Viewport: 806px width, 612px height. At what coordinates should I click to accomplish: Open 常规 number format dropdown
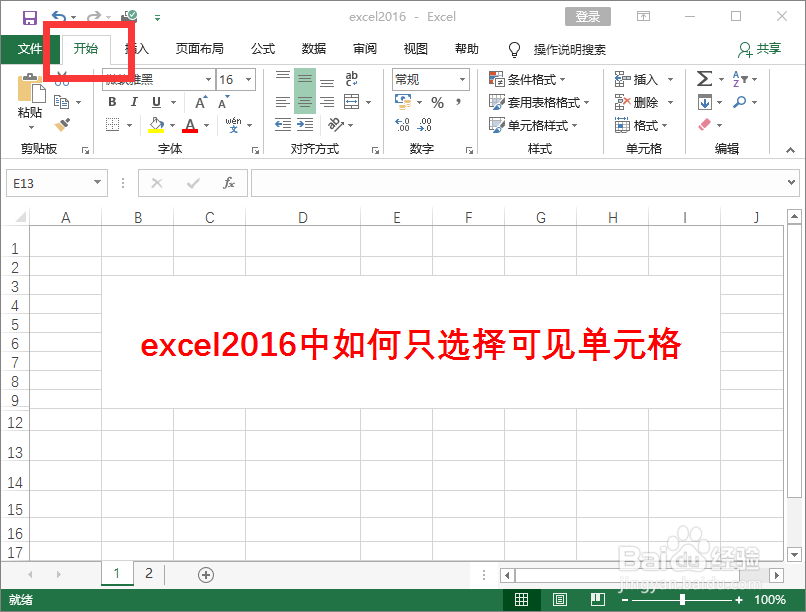click(x=463, y=79)
